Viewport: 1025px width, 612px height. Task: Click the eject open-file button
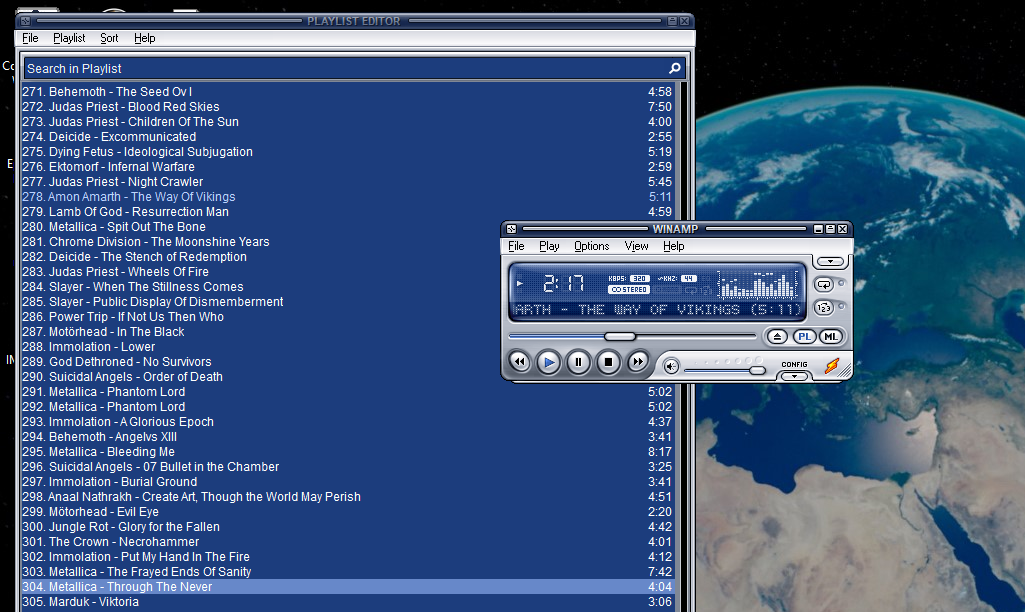click(778, 337)
